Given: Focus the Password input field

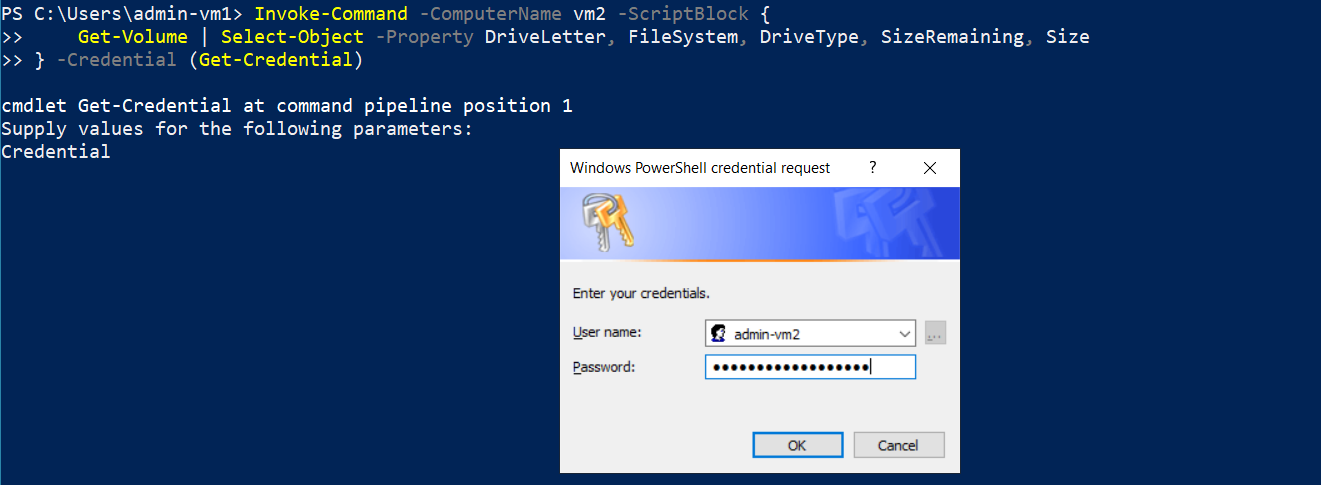Looking at the screenshot, I should click(810, 367).
